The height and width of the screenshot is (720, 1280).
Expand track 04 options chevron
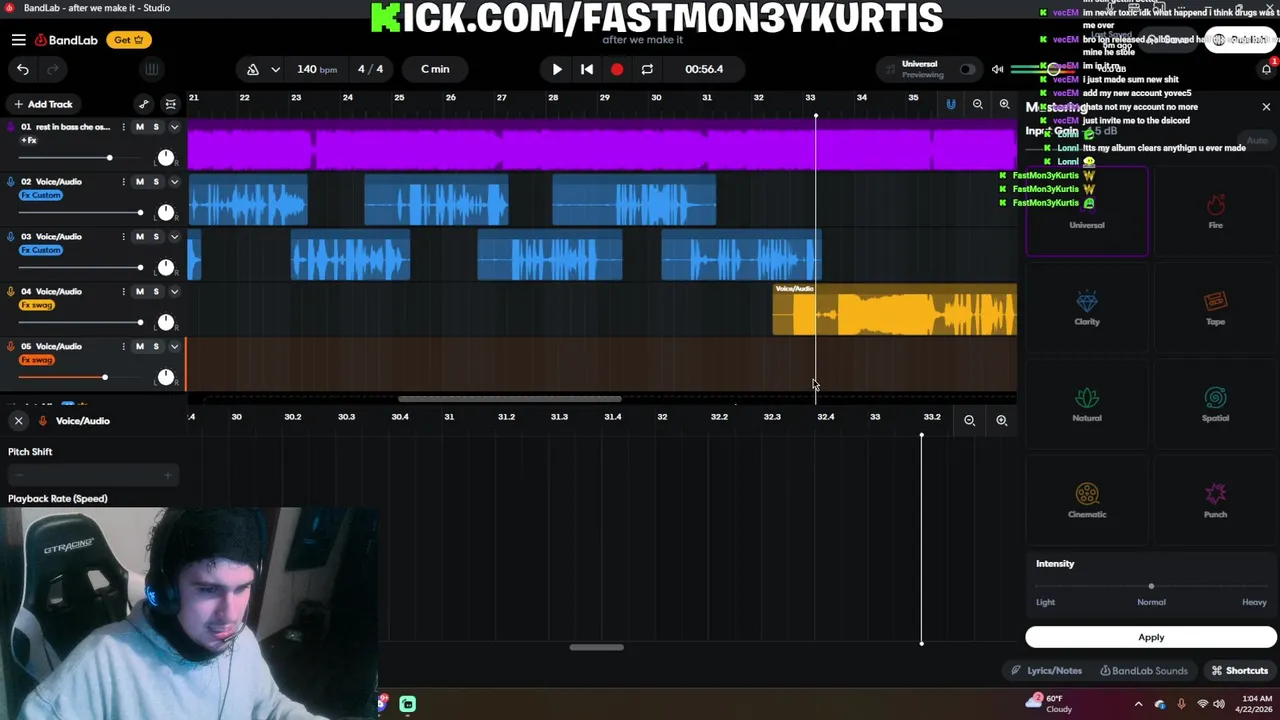coord(174,292)
